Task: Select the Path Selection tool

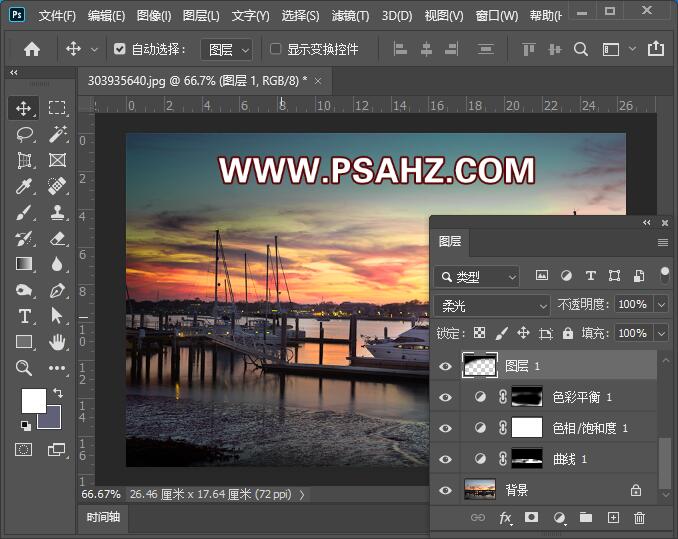Action: pyautogui.click(x=57, y=316)
